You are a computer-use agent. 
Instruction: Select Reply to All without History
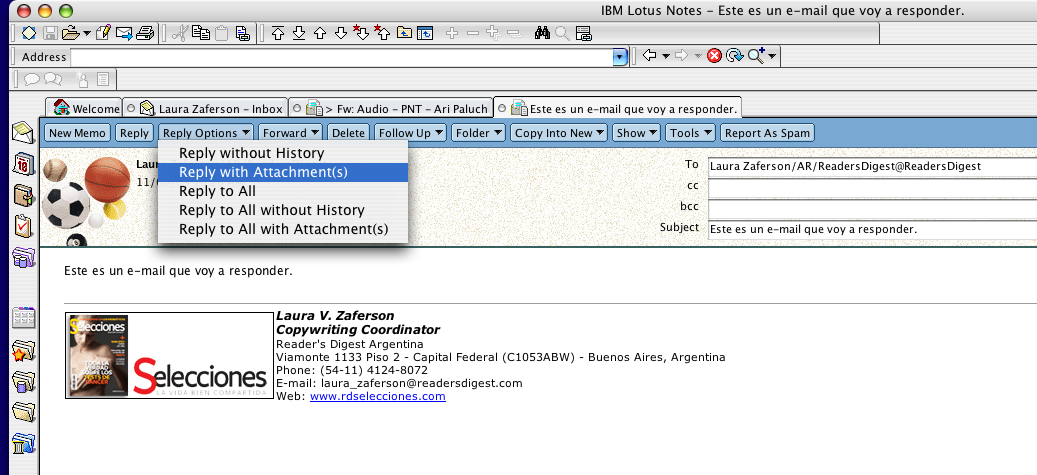point(282,210)
